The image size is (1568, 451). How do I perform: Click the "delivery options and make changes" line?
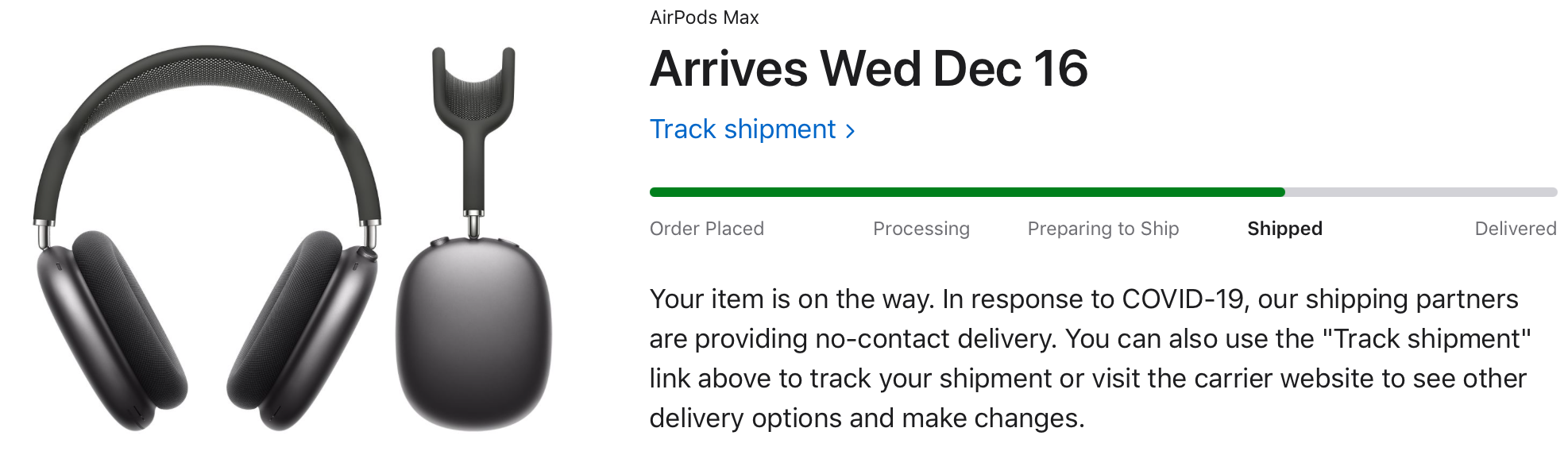(x=866, y=418)
